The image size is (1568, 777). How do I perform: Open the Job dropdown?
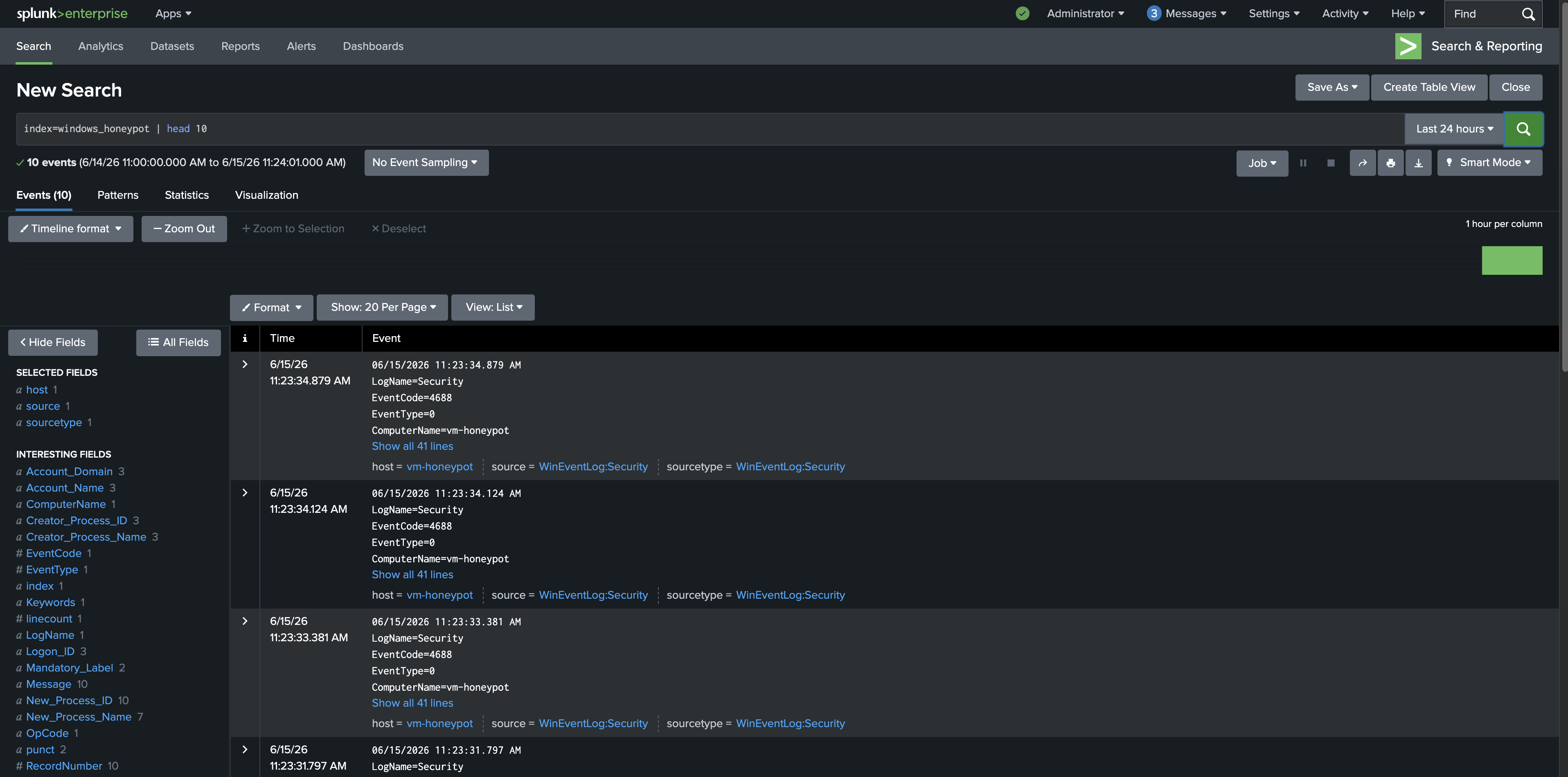pyautogui.click(x=1262, y=163)
